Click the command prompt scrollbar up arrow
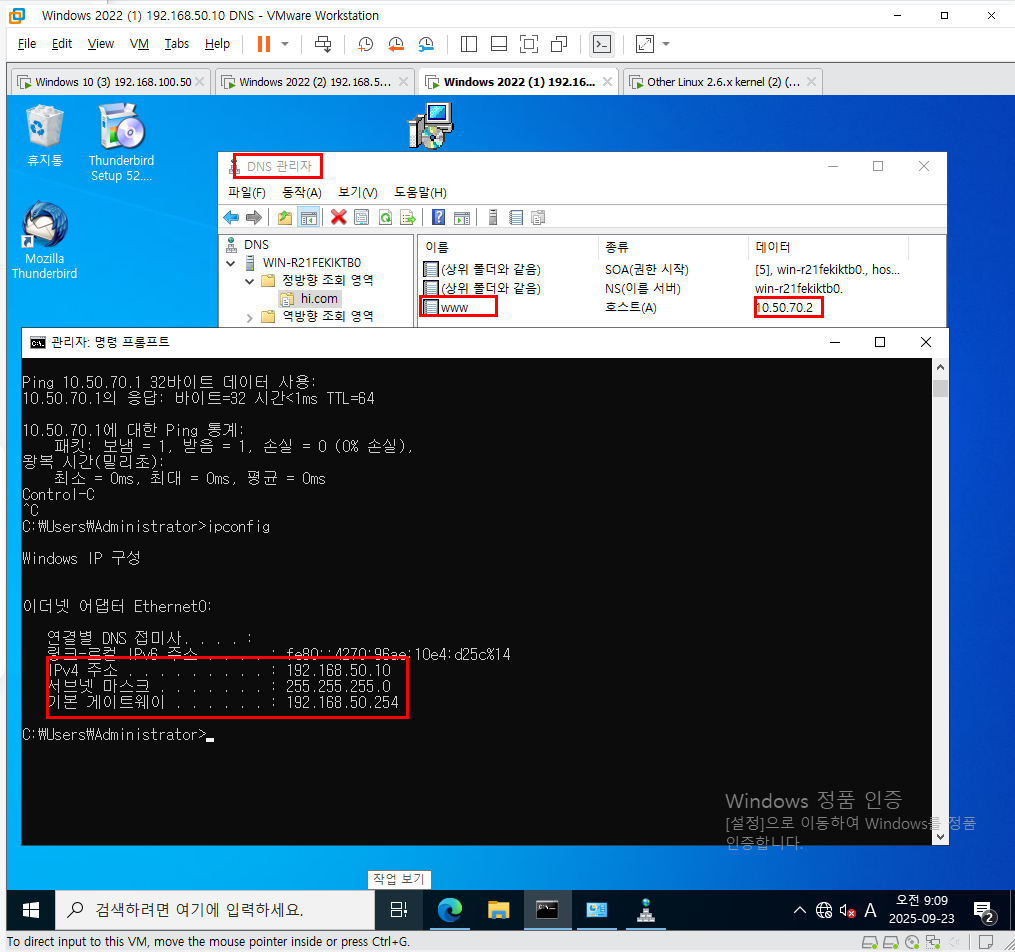1015x952 pixels. click(x=940, y=368)
